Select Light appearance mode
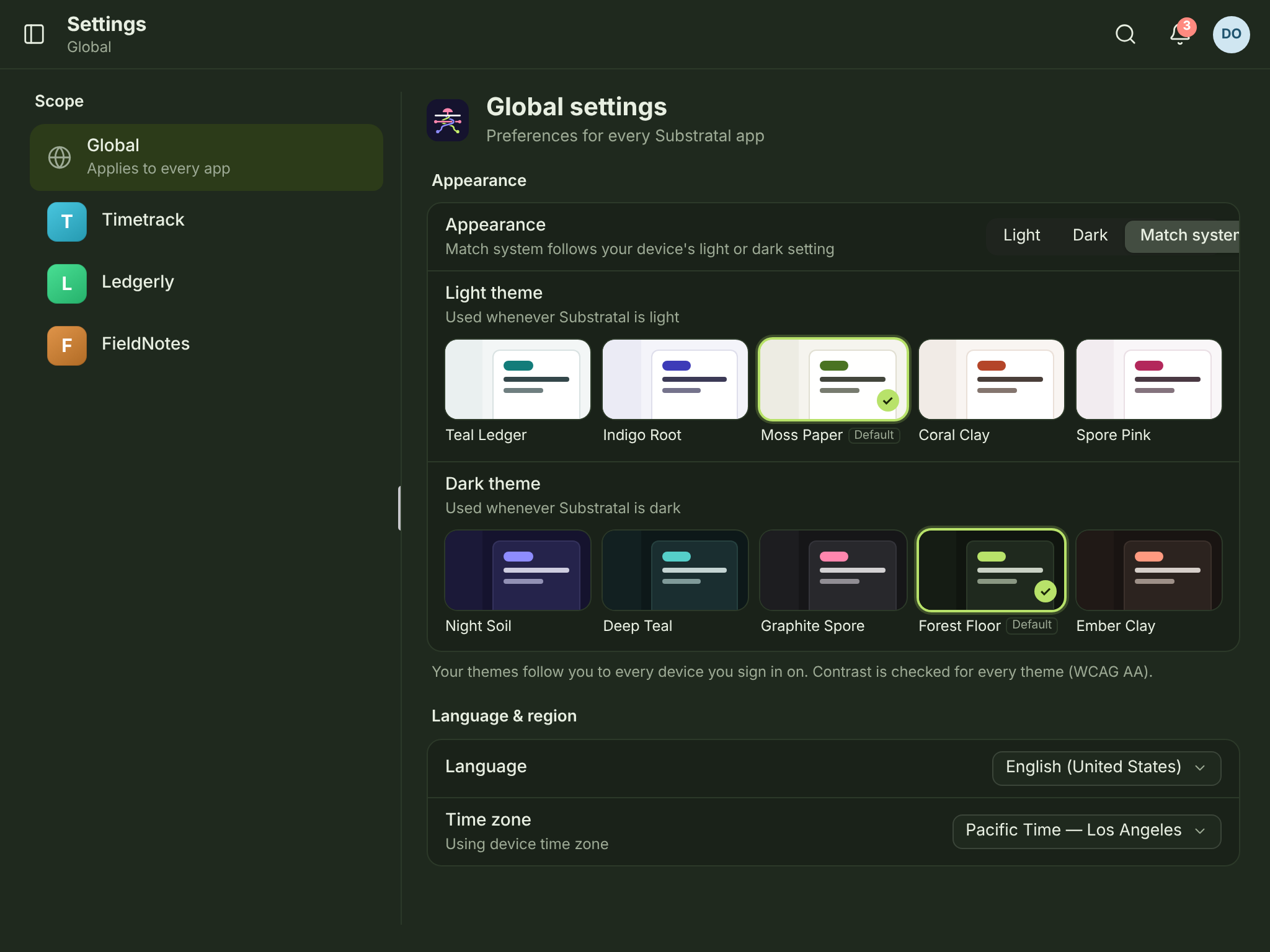 [1021, 236]
